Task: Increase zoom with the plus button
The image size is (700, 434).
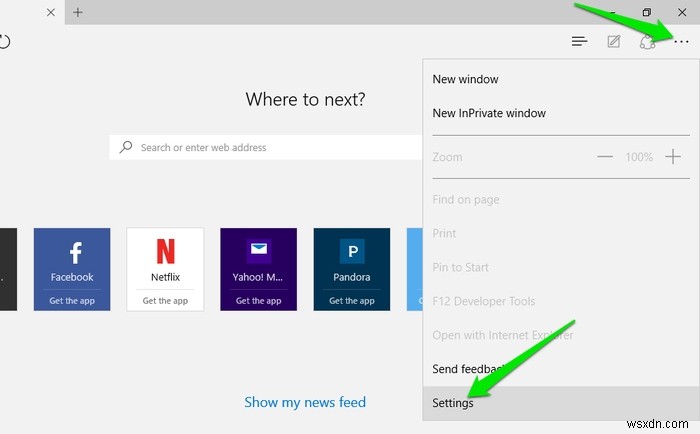Action: coord(672,157)
